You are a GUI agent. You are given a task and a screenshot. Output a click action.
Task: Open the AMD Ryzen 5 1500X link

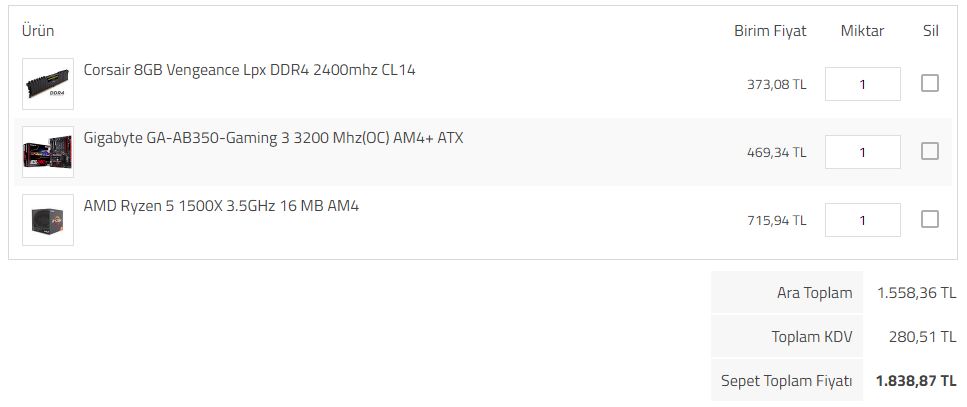coord(221,205)
